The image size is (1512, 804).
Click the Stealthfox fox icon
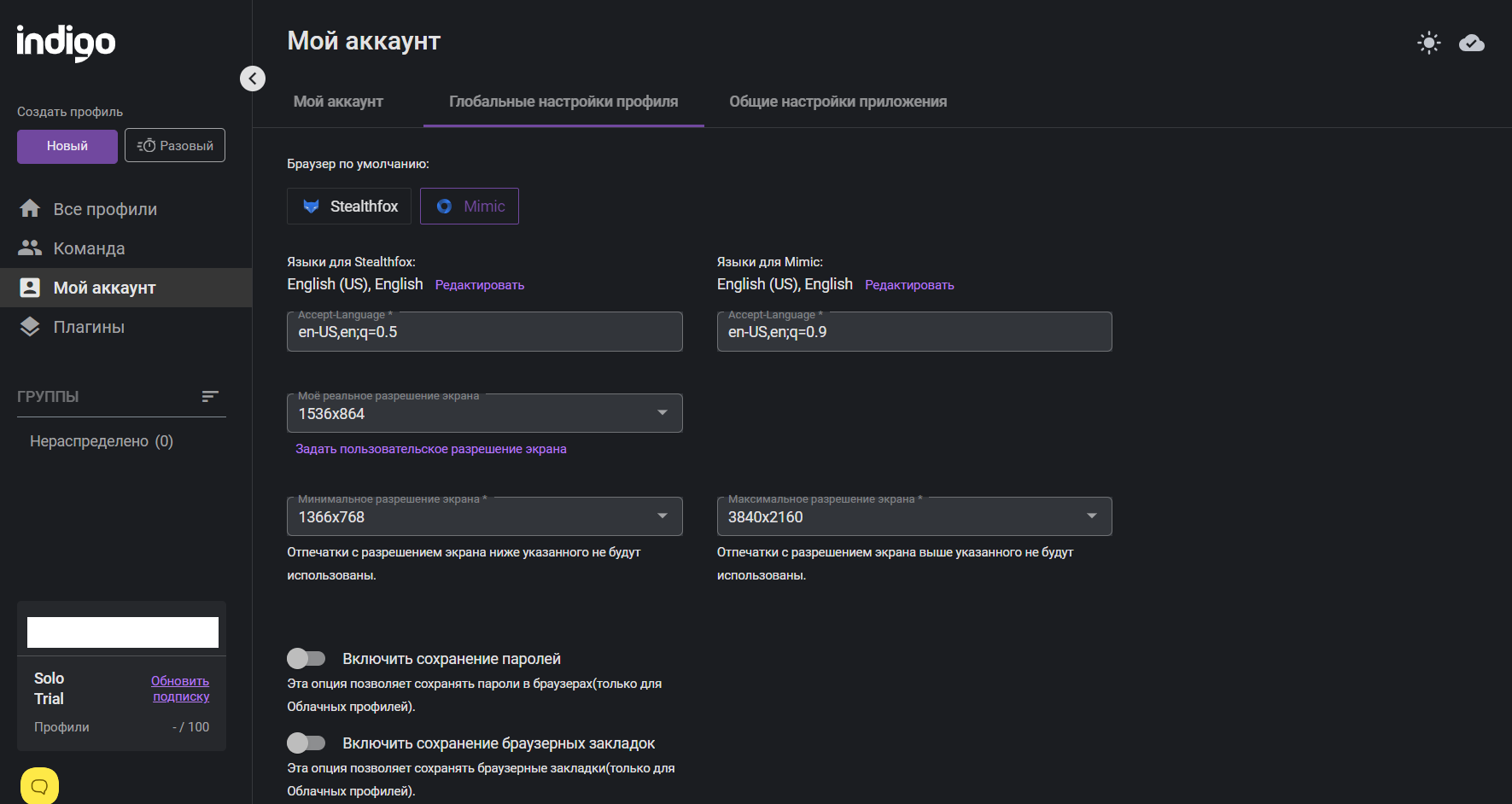[x=312, y=207]
